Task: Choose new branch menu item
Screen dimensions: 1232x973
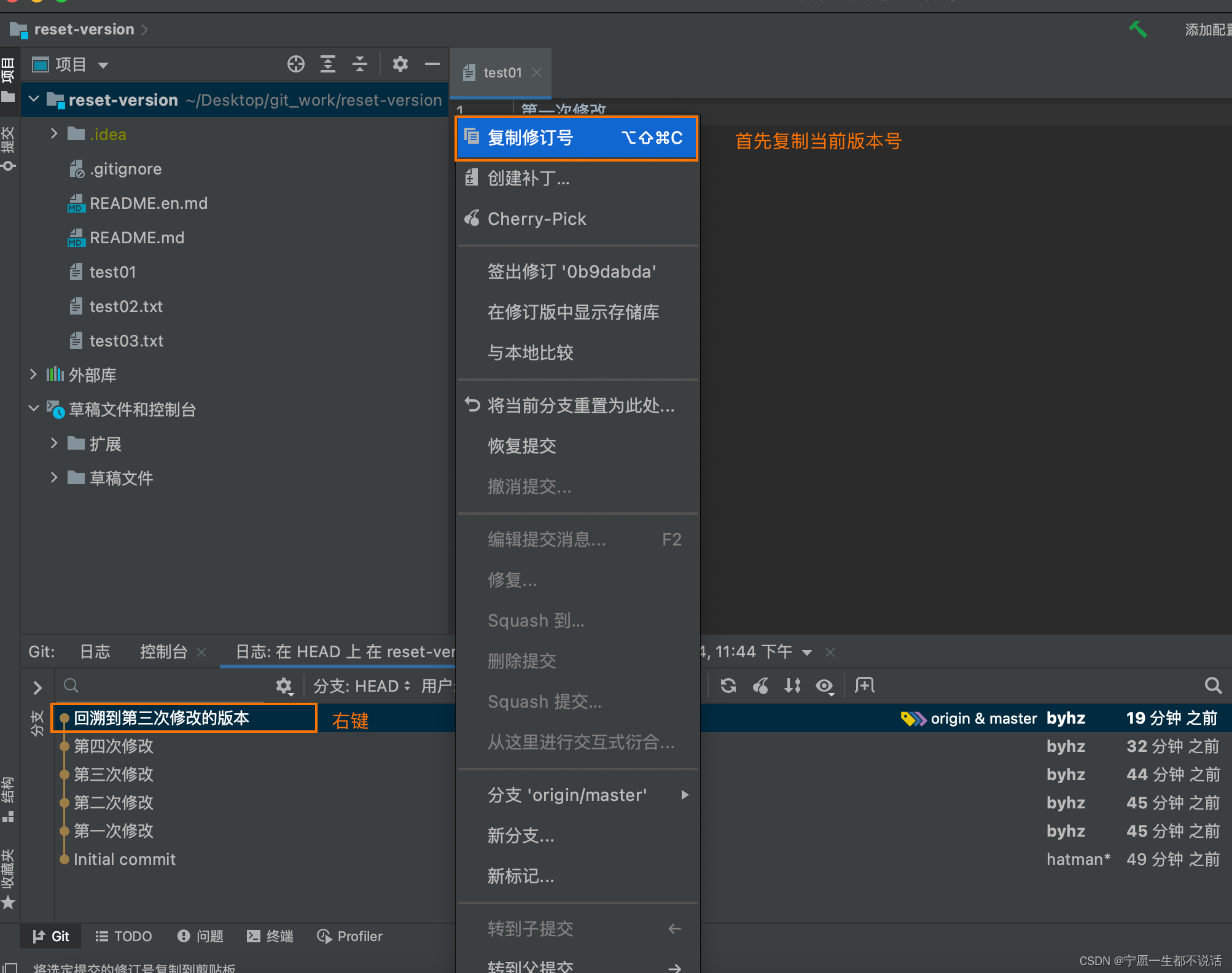Action: point(577,835)
